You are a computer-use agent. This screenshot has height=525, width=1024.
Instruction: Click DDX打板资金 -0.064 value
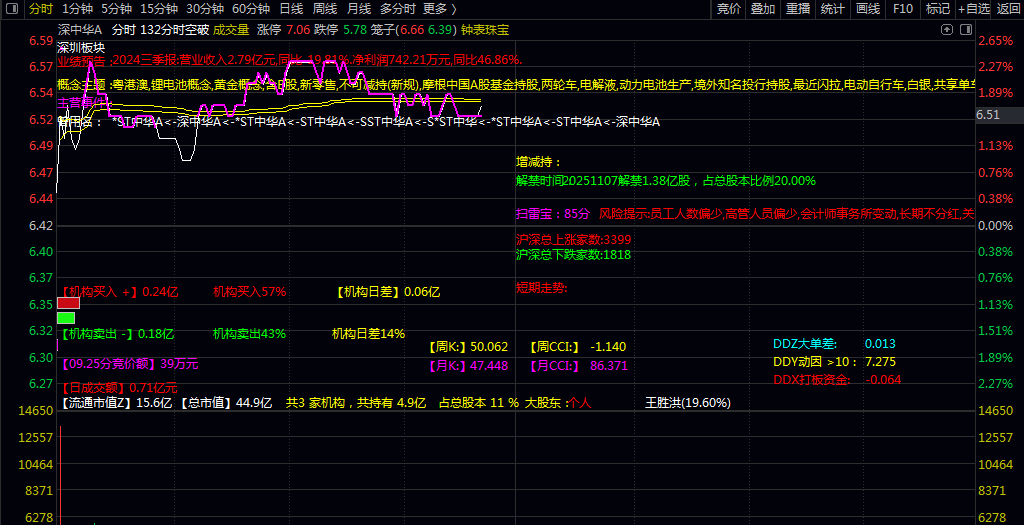tap(837, 380)
